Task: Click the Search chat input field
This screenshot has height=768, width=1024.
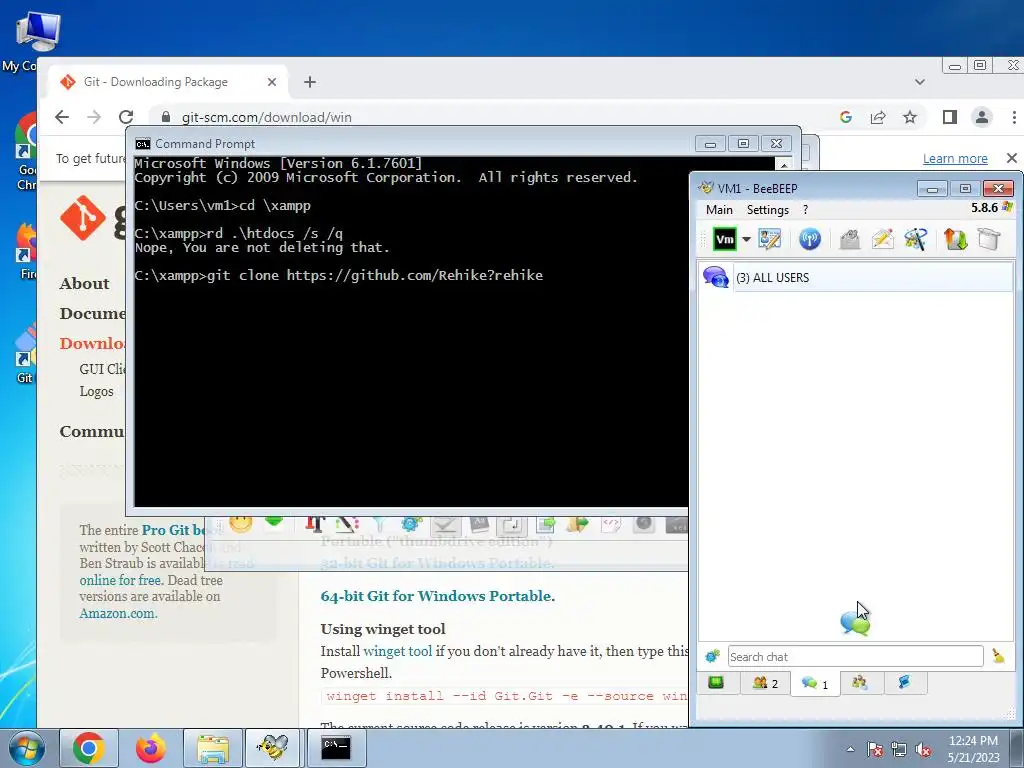Action: 855,656
